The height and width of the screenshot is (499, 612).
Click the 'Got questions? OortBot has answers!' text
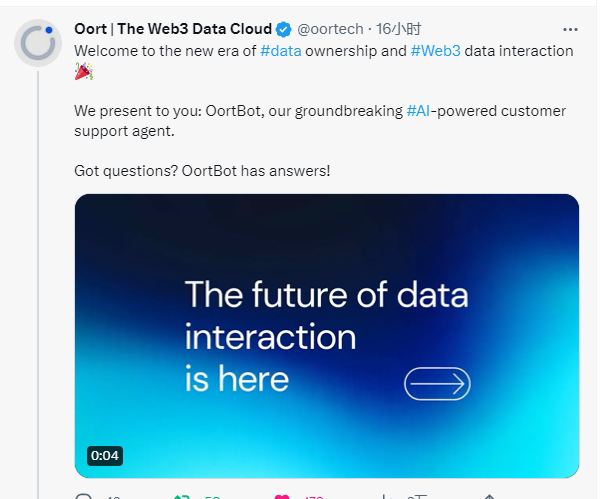click(x=202, y=171)
